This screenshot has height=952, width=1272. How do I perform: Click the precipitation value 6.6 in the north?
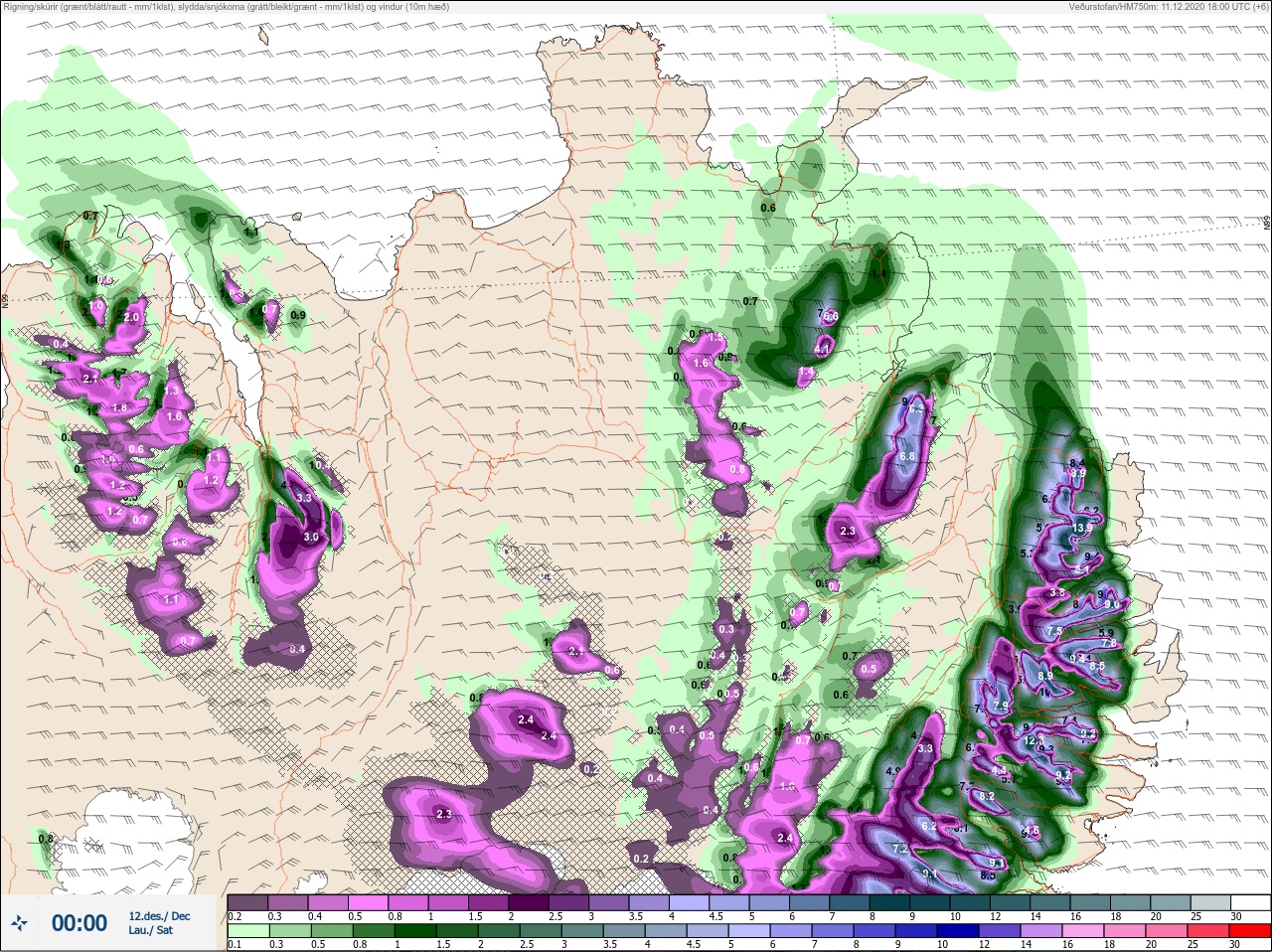click(x=832, y=316)
